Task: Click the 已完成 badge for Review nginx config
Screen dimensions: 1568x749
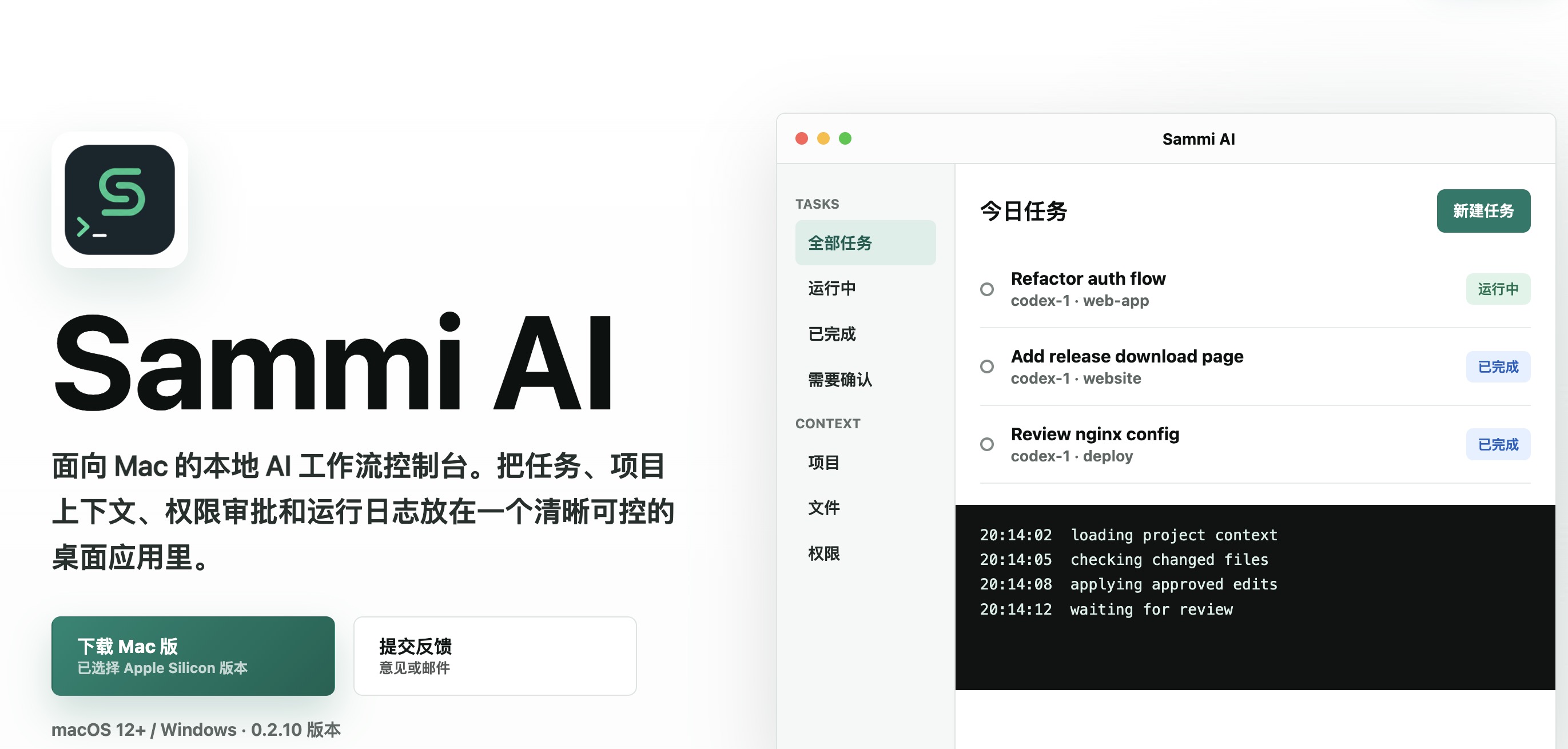Action: 1498,444
